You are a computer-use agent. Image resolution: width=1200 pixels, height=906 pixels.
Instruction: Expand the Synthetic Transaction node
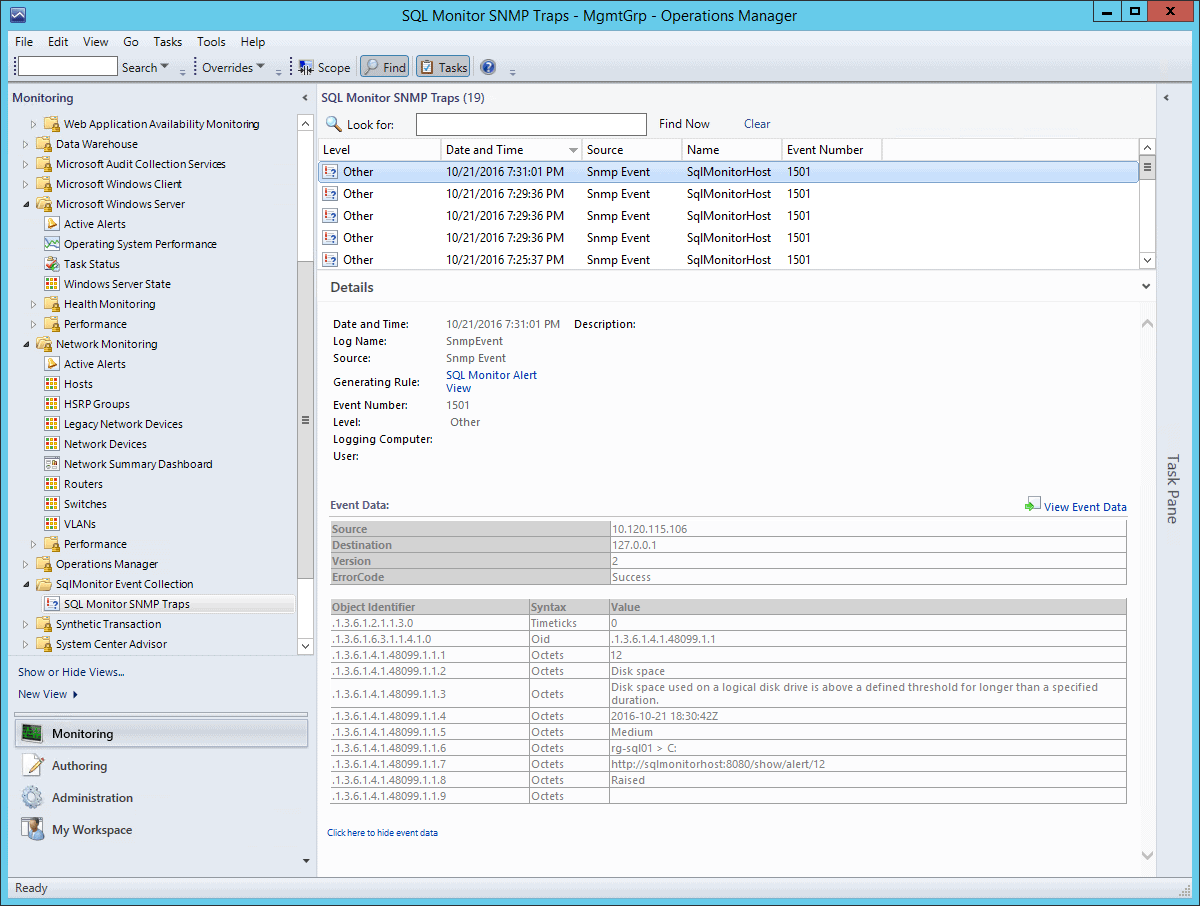(x=25, y=623)
